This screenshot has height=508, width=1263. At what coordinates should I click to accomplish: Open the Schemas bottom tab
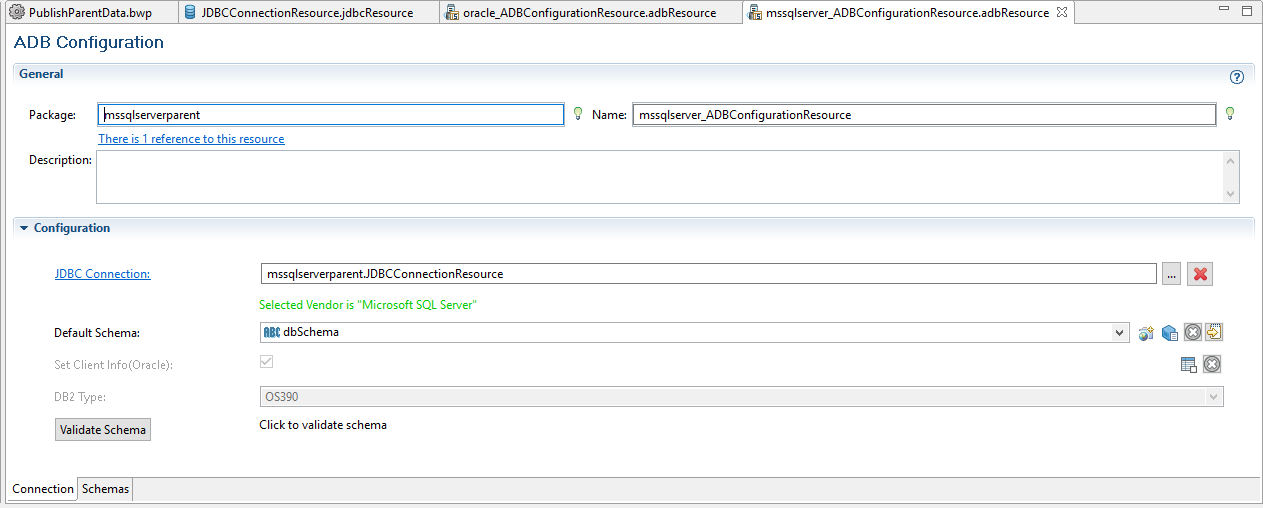105,489
